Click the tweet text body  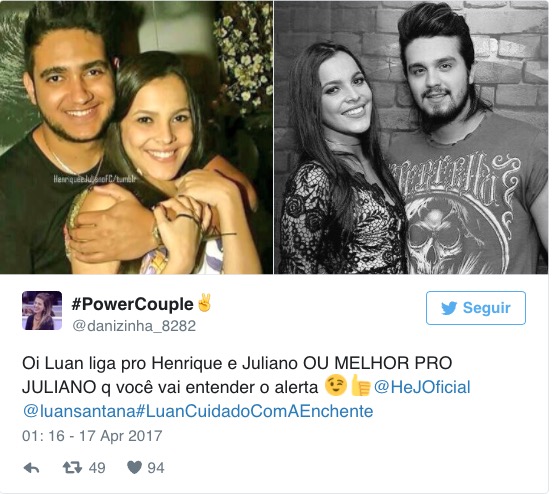point(246,387)
